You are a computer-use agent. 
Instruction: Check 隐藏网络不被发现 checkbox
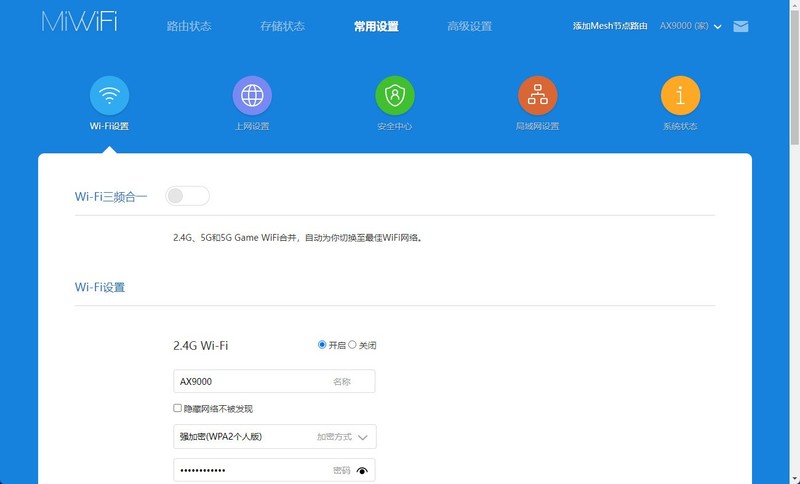point(178,408)
